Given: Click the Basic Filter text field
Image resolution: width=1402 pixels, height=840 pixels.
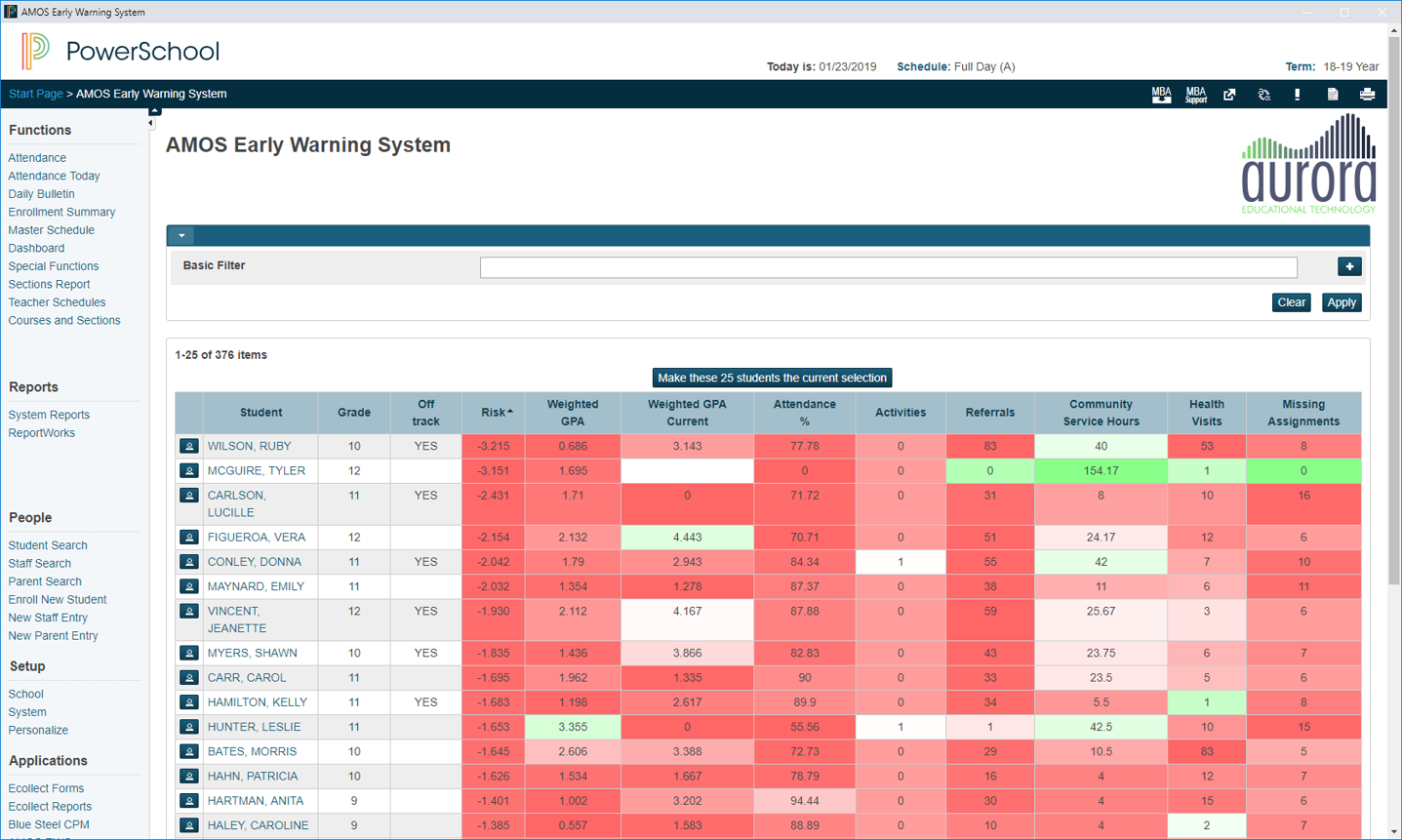Looking at the screenshot, I should click(888, 267).
